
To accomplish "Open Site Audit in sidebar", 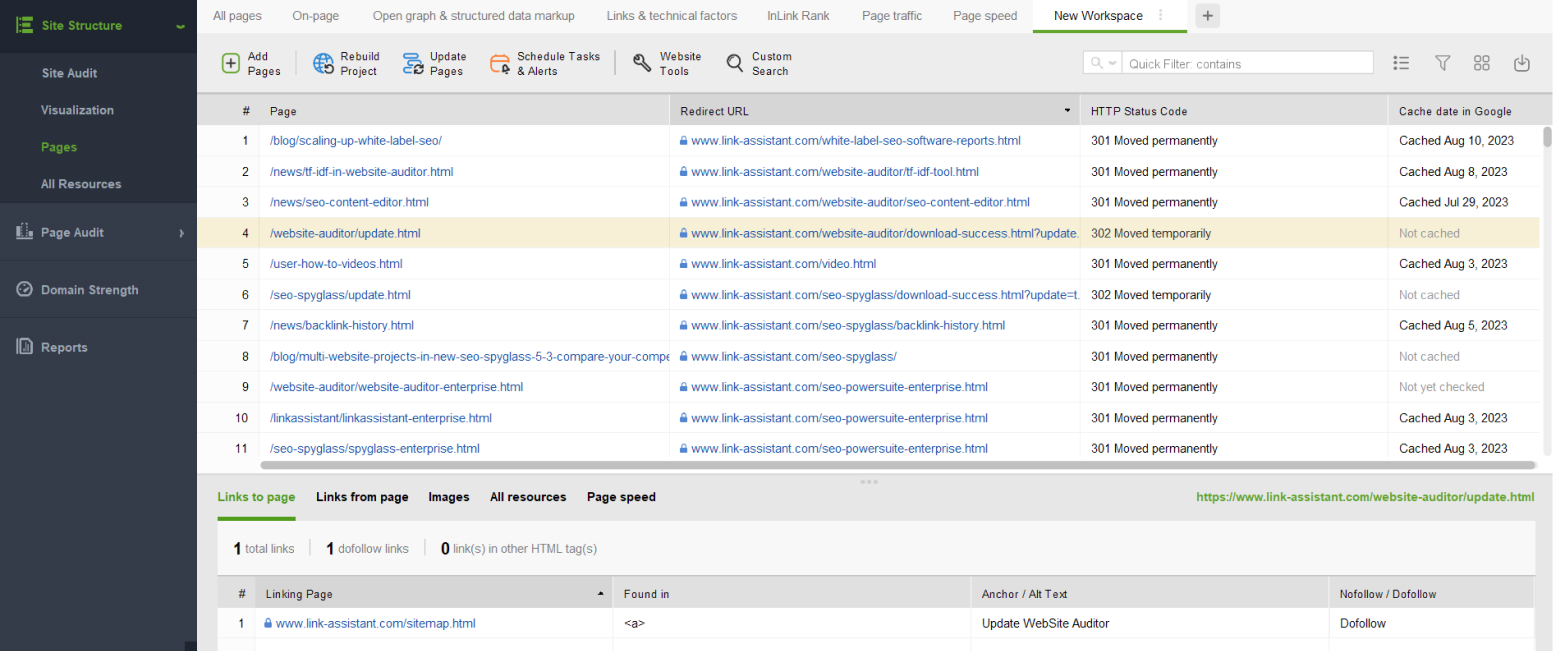I will (69, 73).
